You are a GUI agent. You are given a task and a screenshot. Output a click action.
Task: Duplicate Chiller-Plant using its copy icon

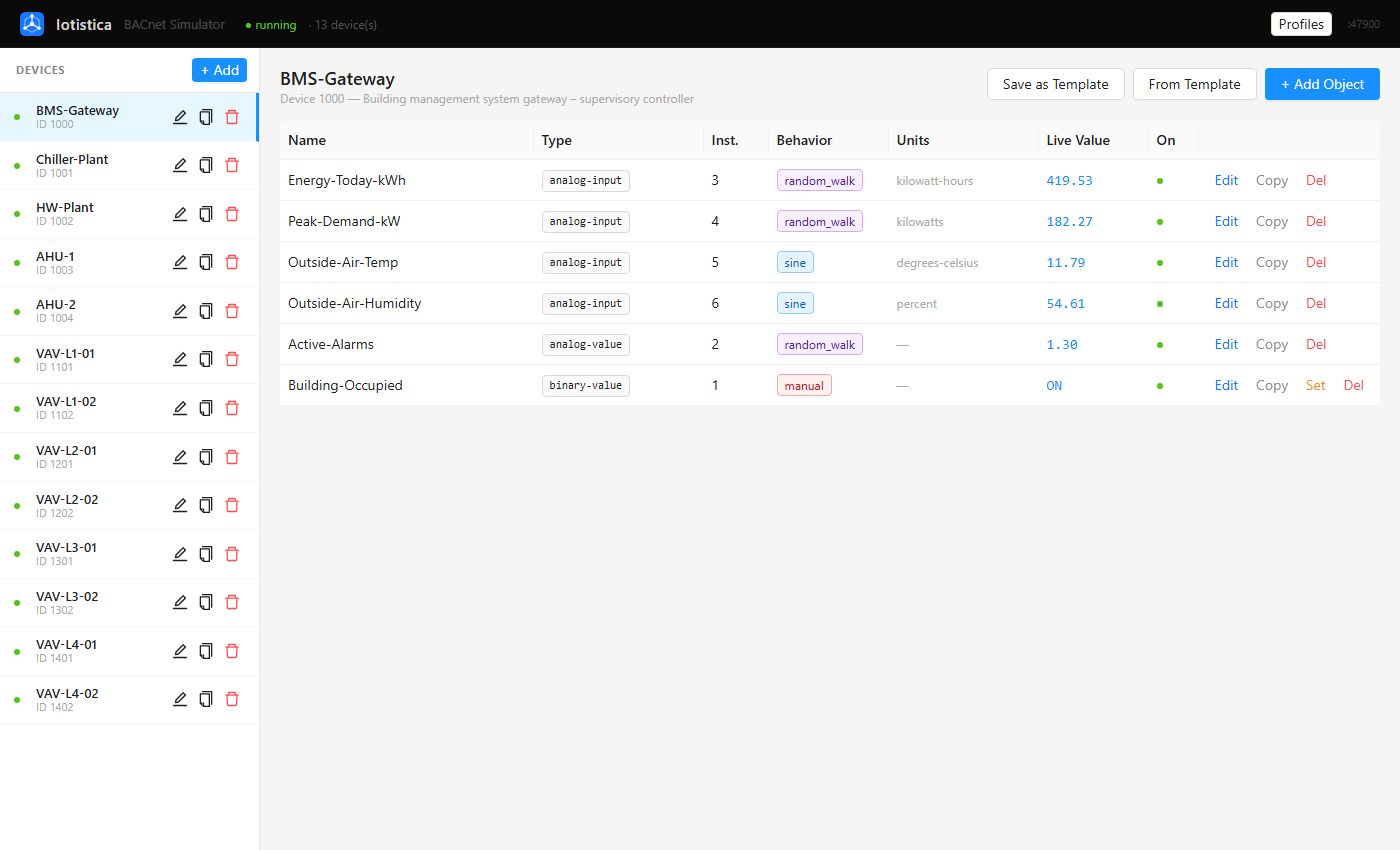pyautogui.click(x=206, y=165)
